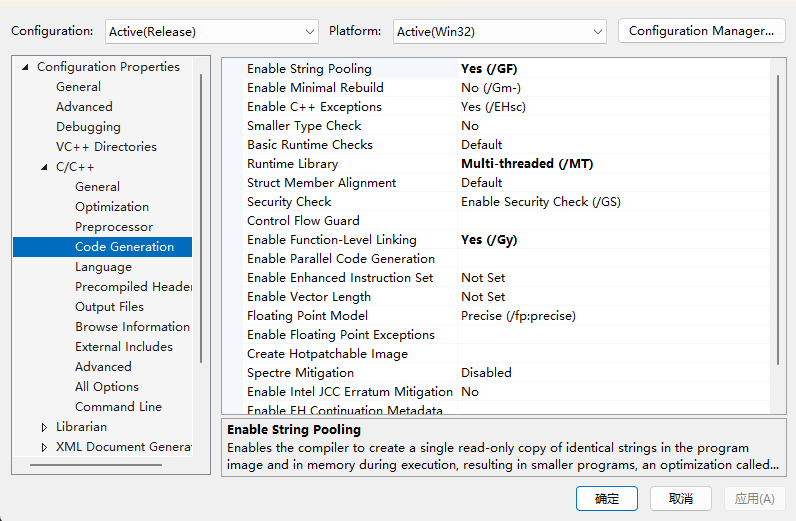Click the 确定 (OK) button
The width and height of the screenshot is (796, 521).
pos(607,498)
